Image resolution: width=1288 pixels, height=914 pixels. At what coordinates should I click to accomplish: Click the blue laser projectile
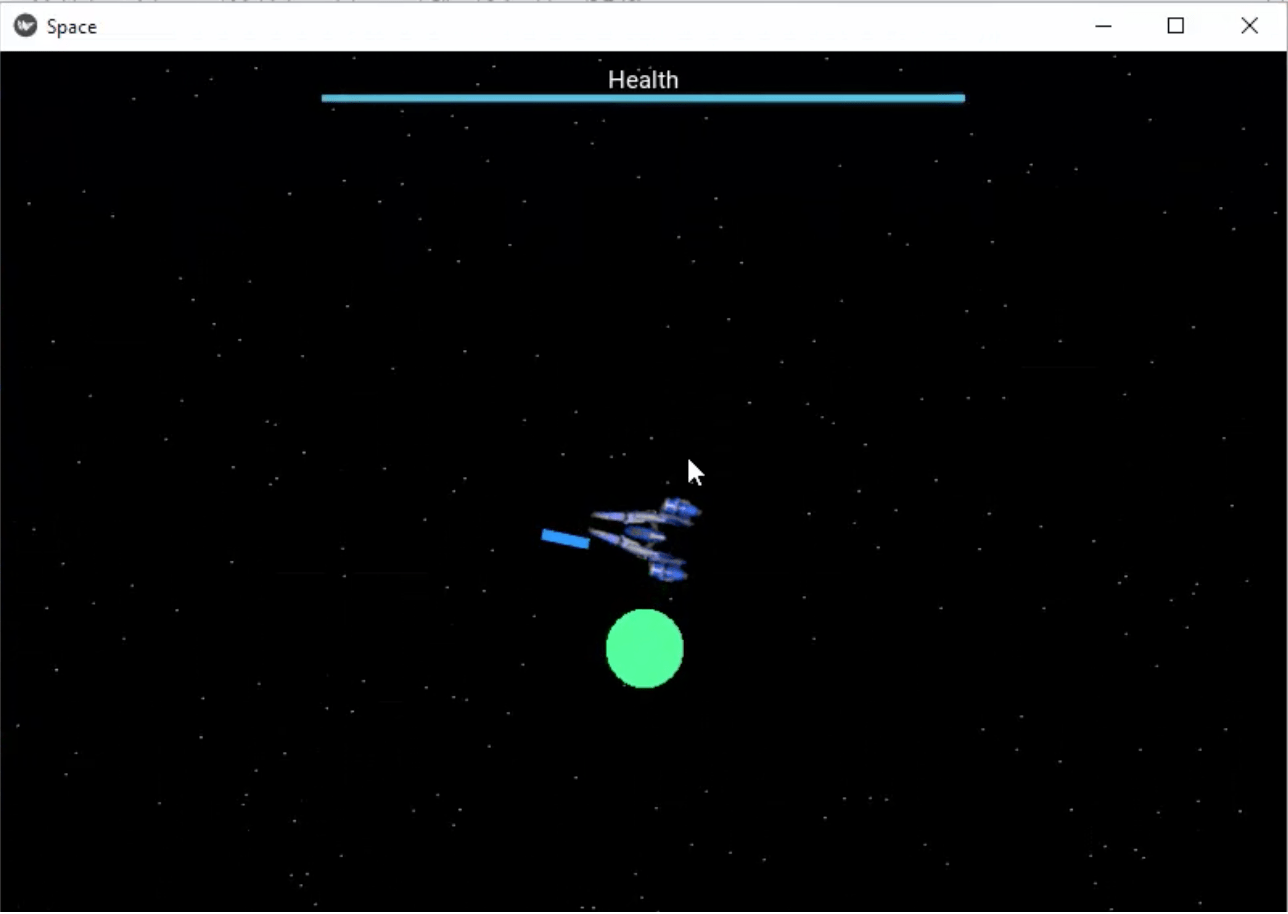(x=563, y=538)
